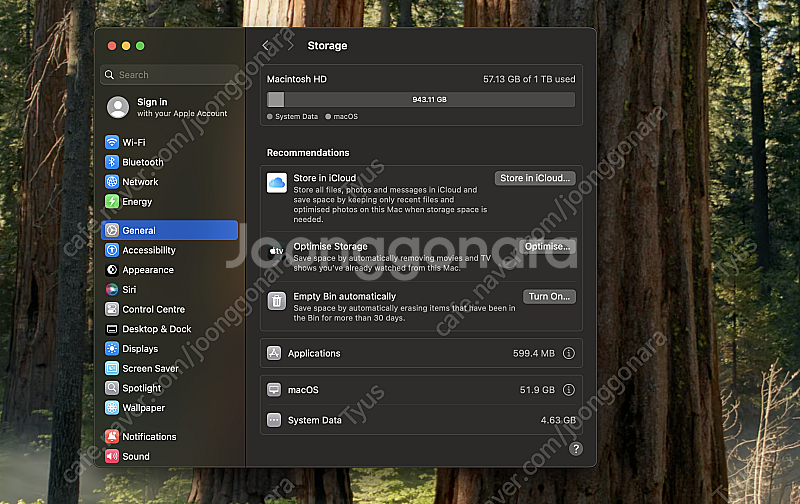Select the Displays sun icon

tap(112, 348)
